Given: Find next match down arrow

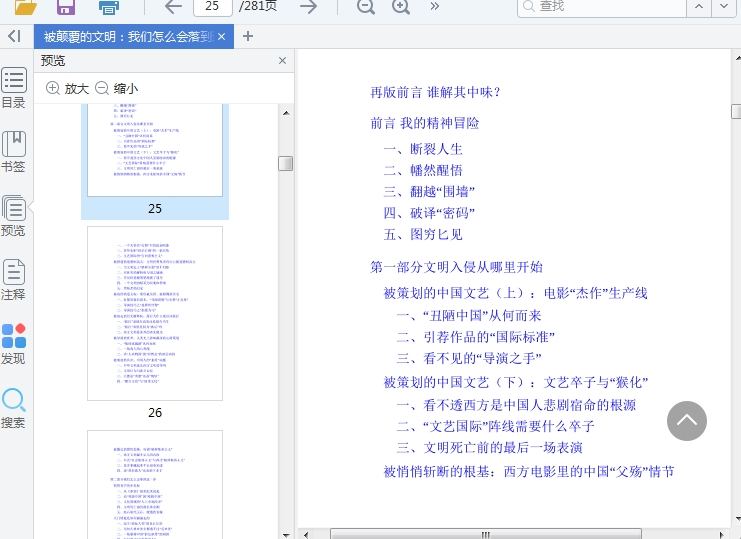Looking at the screenshot, I should pos(724,7).
